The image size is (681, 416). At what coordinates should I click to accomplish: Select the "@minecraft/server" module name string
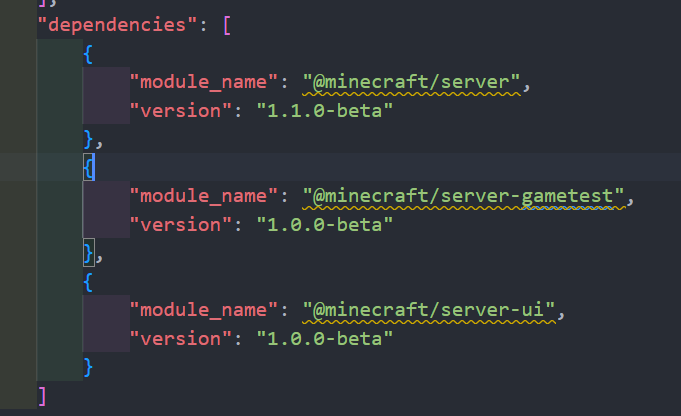pos(411,82)
